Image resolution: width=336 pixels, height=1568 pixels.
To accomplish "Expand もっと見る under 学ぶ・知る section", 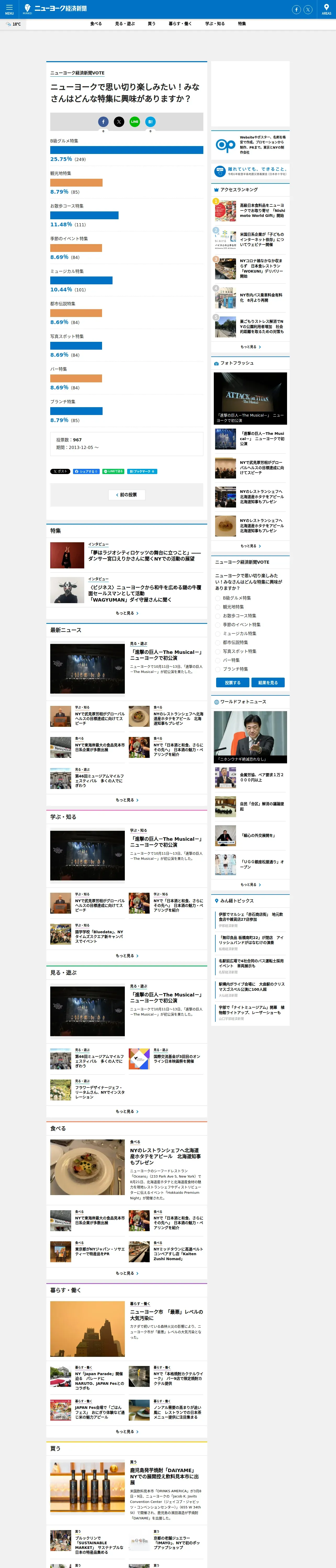I will pyautogui.click(x=127, y=956).
